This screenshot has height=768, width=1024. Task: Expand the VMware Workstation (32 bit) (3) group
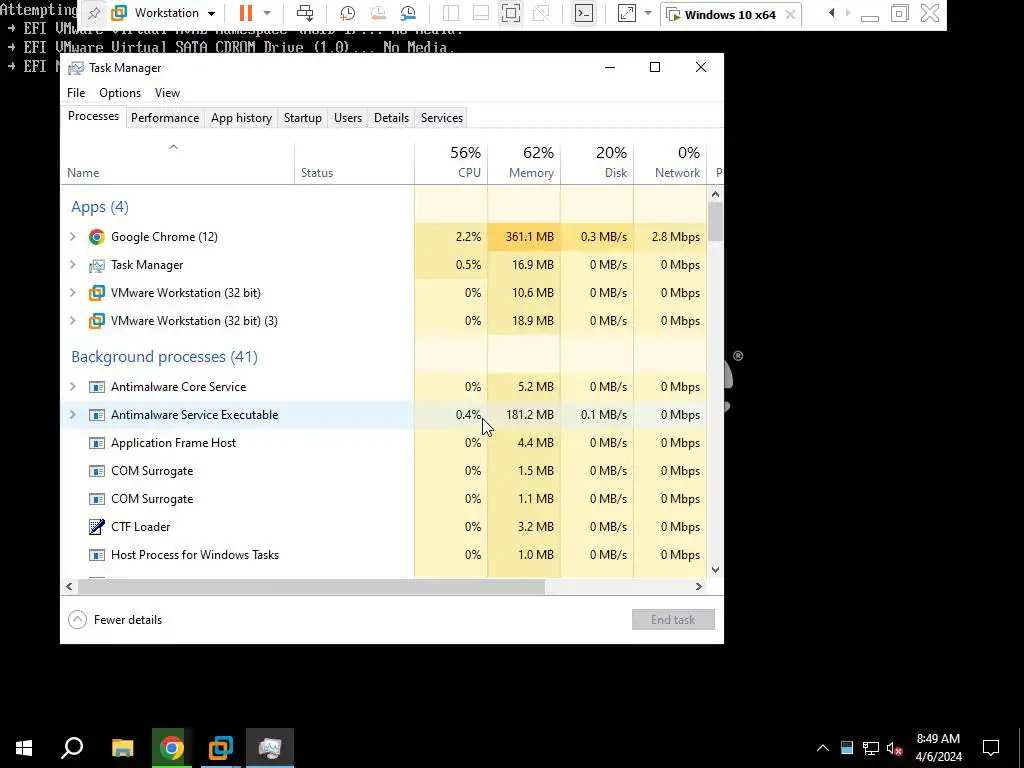tap(72, 321)
